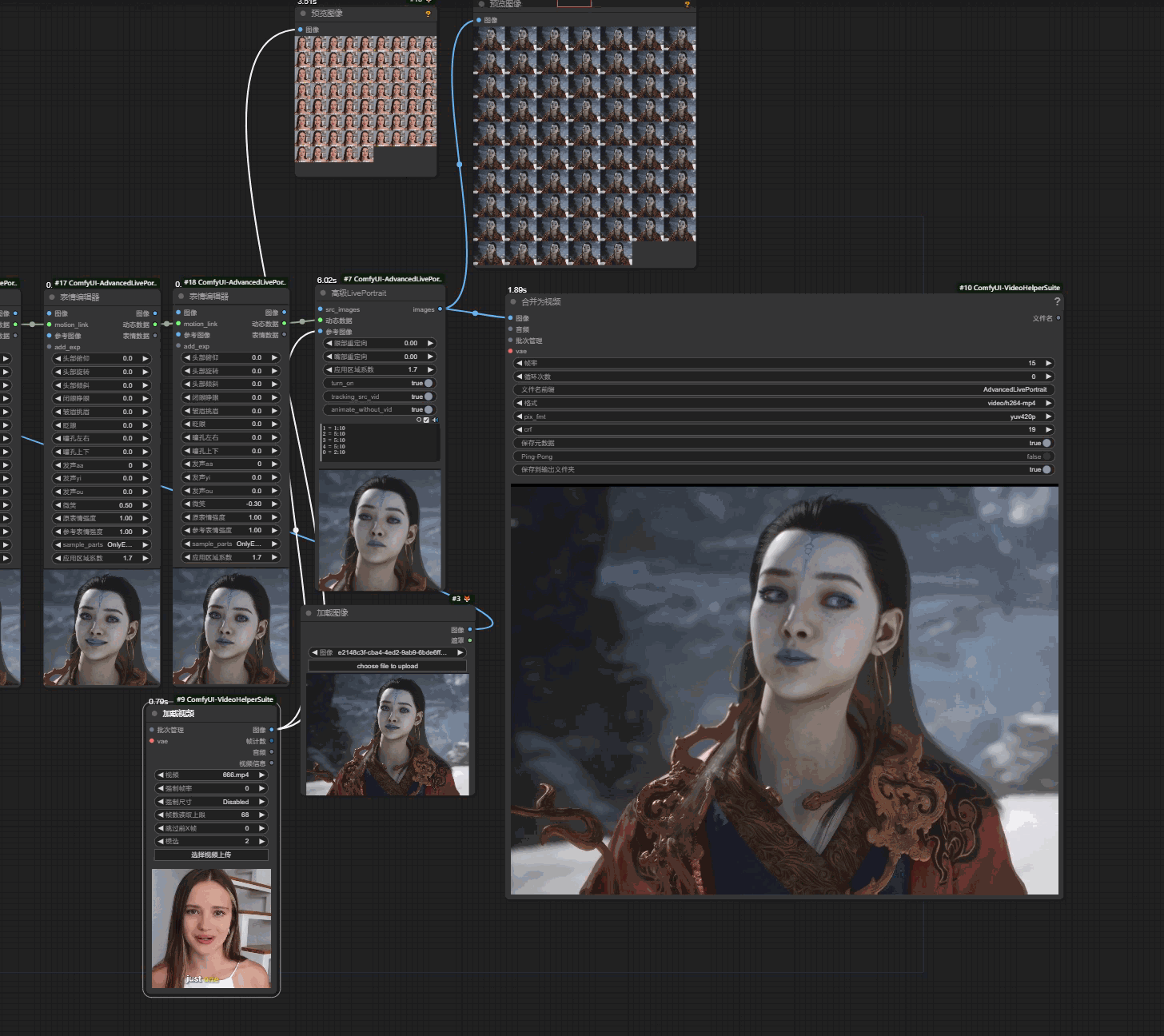Toggle the small checkbox in 高级LivePortrait node

pos(426,420)
